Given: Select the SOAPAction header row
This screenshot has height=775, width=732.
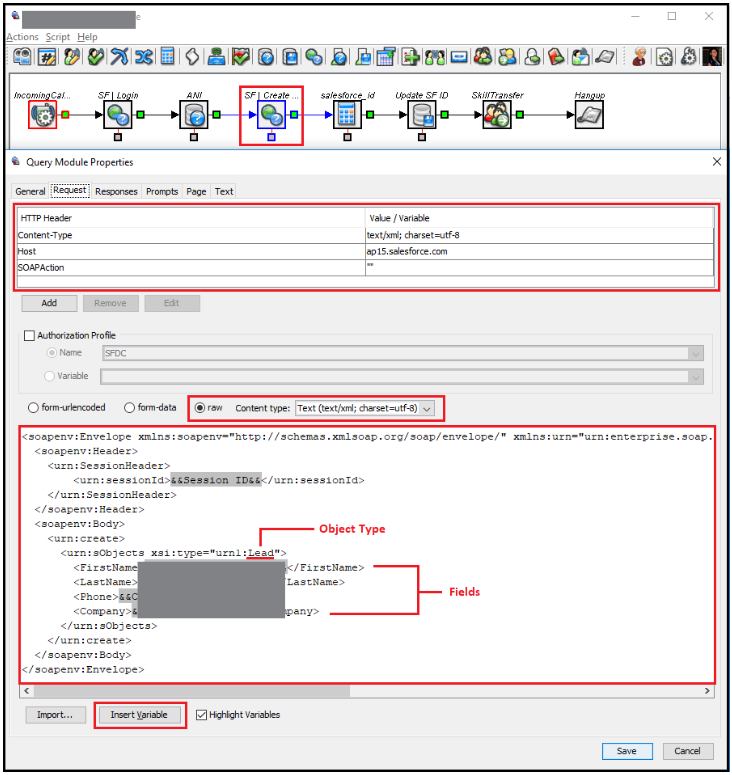Looking at the screenshot, I should [x=365, y=267].
